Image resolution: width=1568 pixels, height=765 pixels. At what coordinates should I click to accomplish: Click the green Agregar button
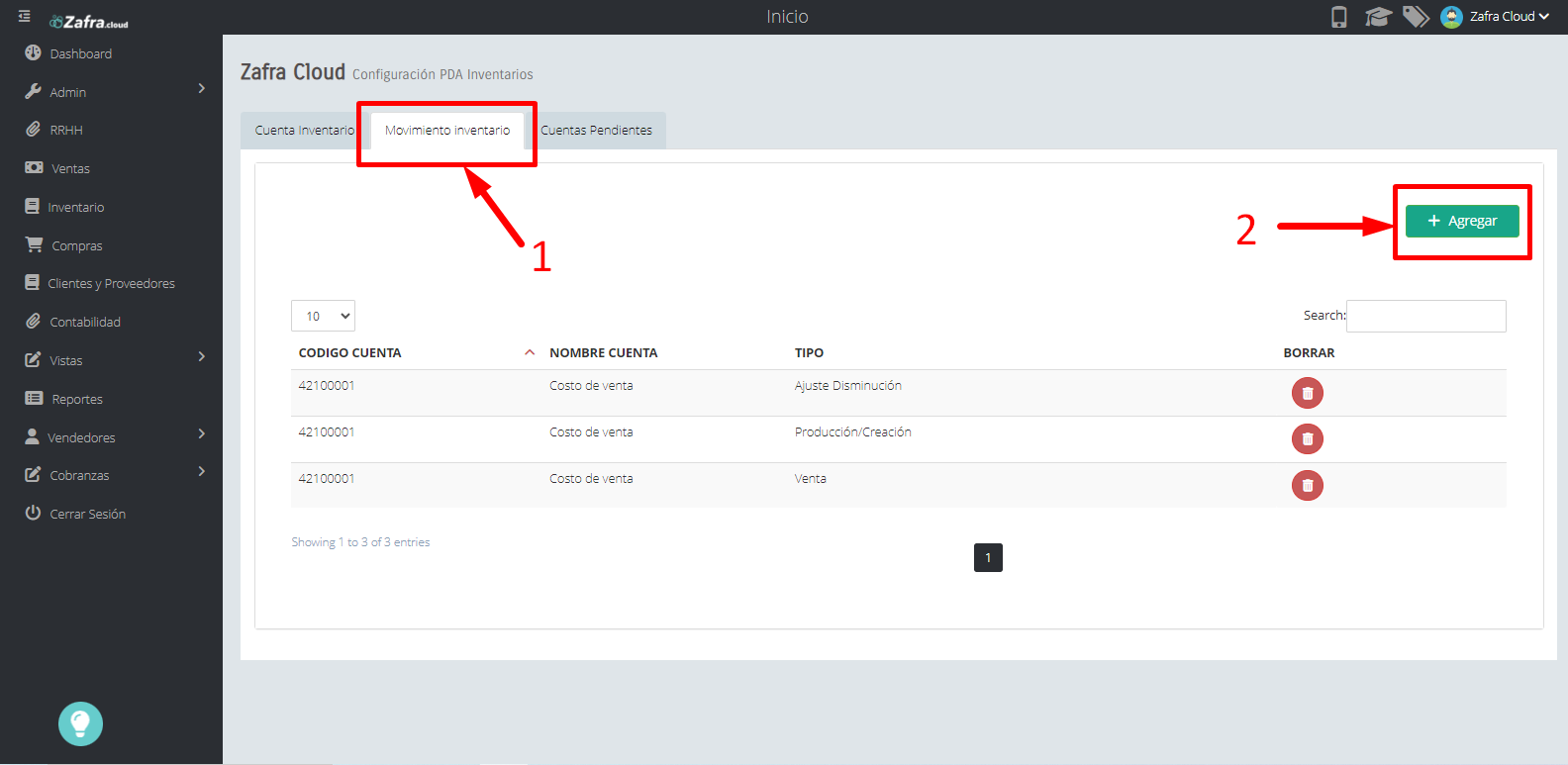pos(1462,221)
